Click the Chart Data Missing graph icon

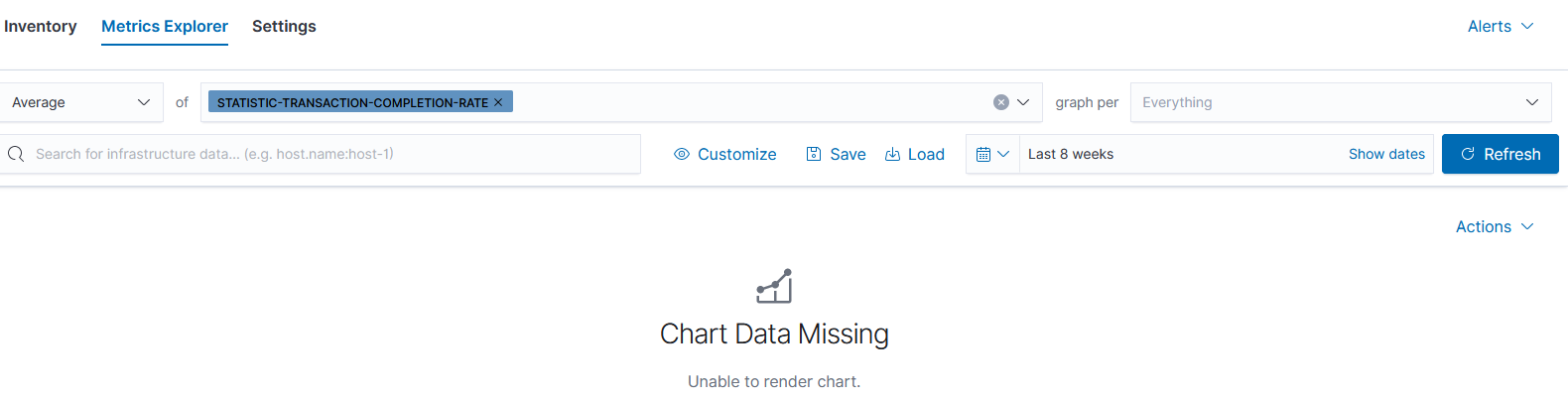[774, 286]
